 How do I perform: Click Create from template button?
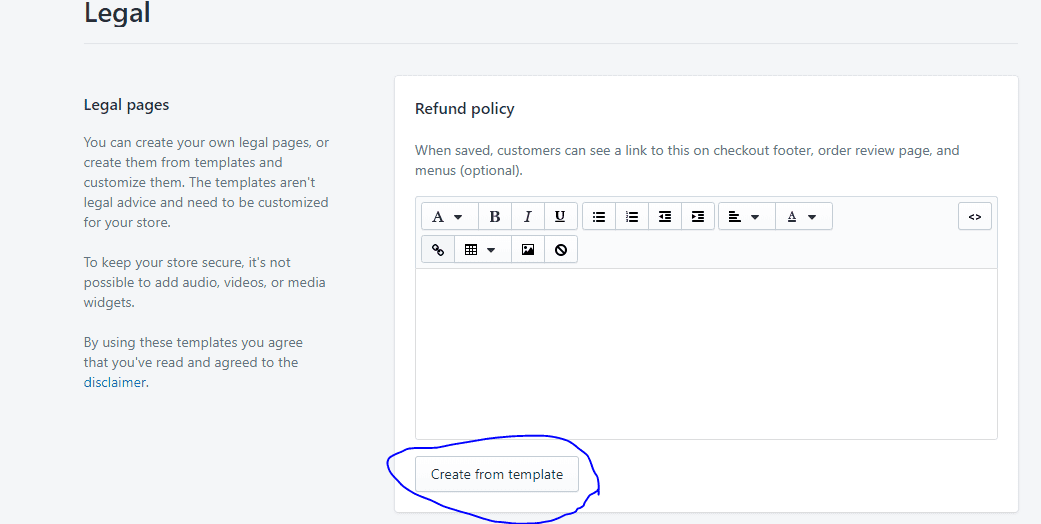[x=497, y=474]
